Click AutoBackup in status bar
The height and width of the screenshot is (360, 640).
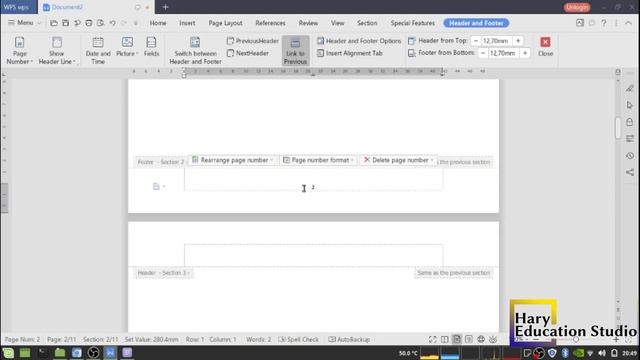349,340
